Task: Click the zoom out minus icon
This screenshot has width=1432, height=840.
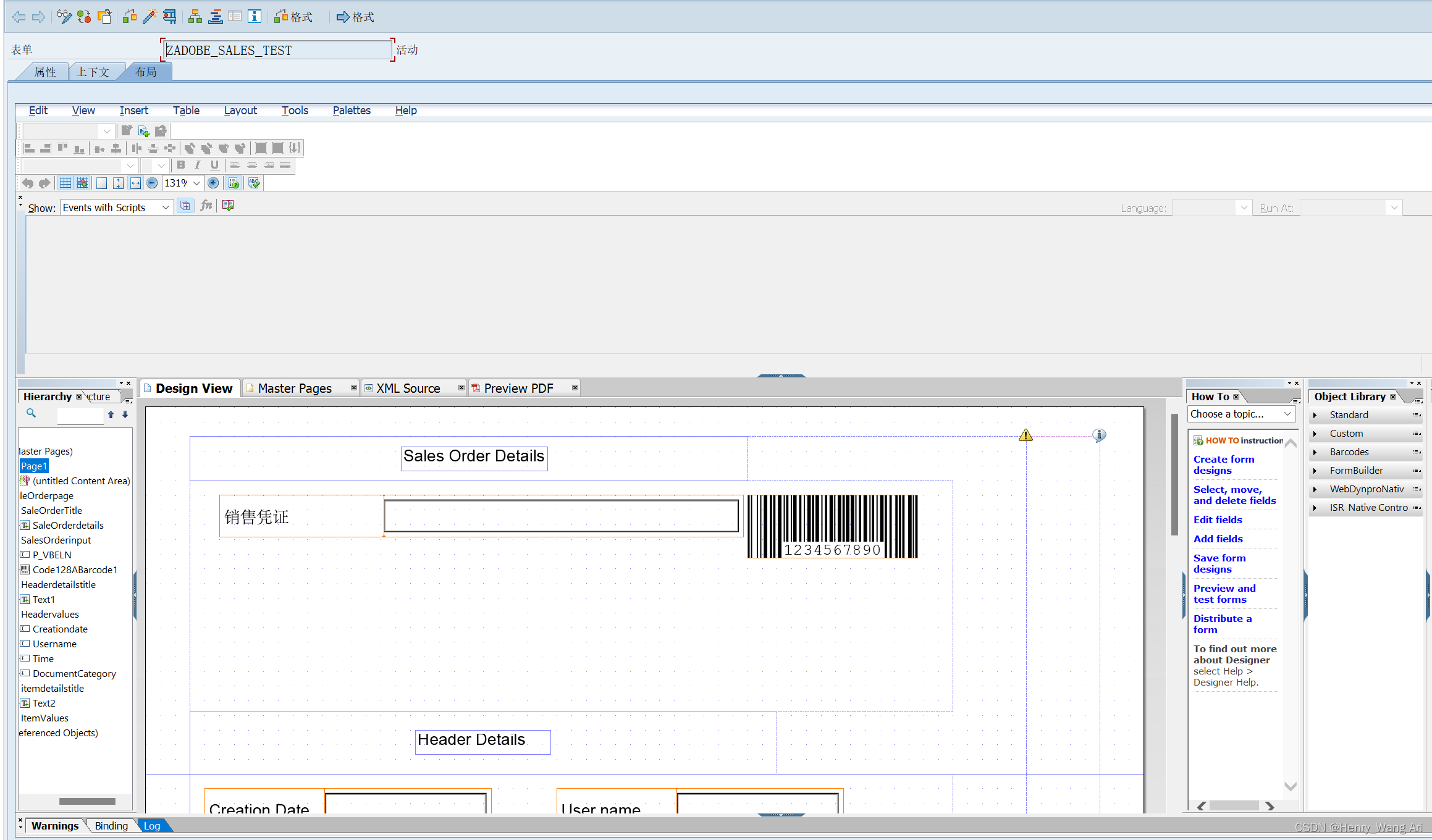Action: 151,183
